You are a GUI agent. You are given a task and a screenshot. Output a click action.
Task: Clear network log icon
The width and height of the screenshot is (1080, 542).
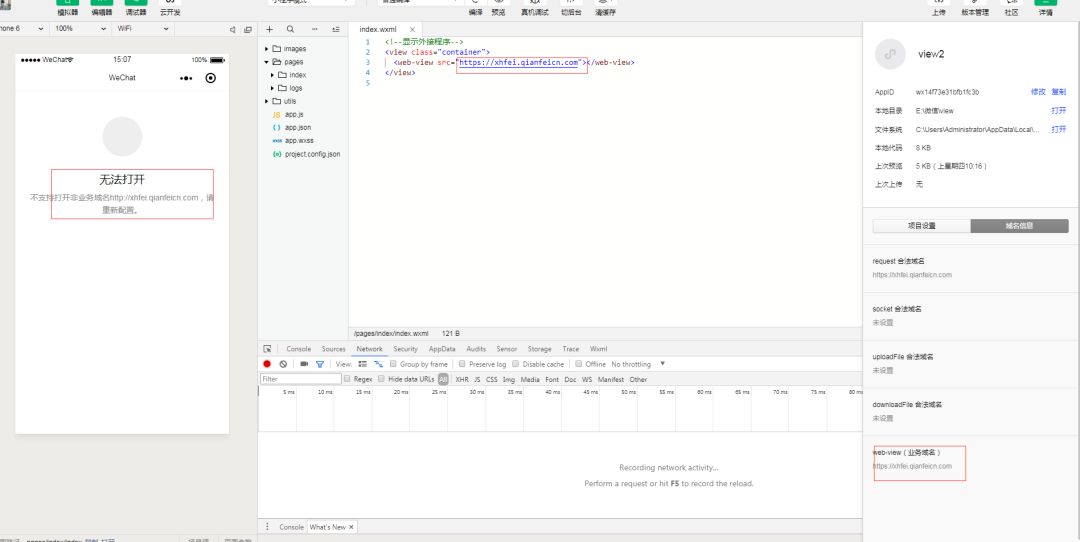pyautogui.click(x=283, y=364)
